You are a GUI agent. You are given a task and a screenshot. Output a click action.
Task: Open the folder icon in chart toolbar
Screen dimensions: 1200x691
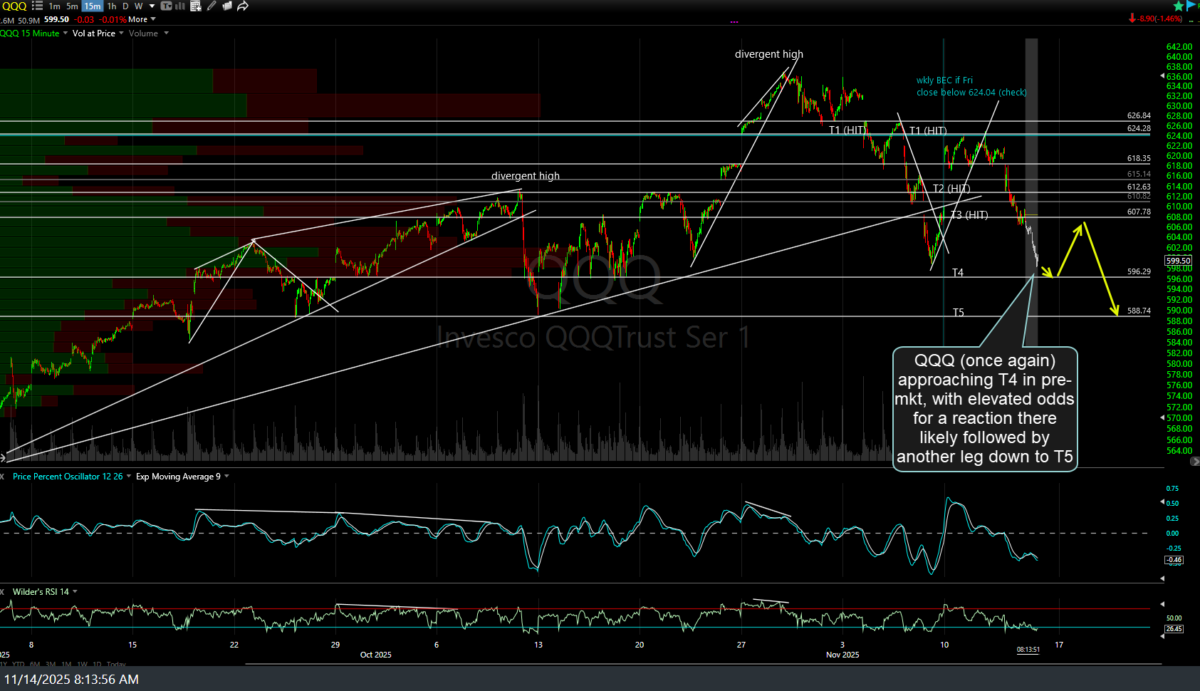(x=227, y=6)
